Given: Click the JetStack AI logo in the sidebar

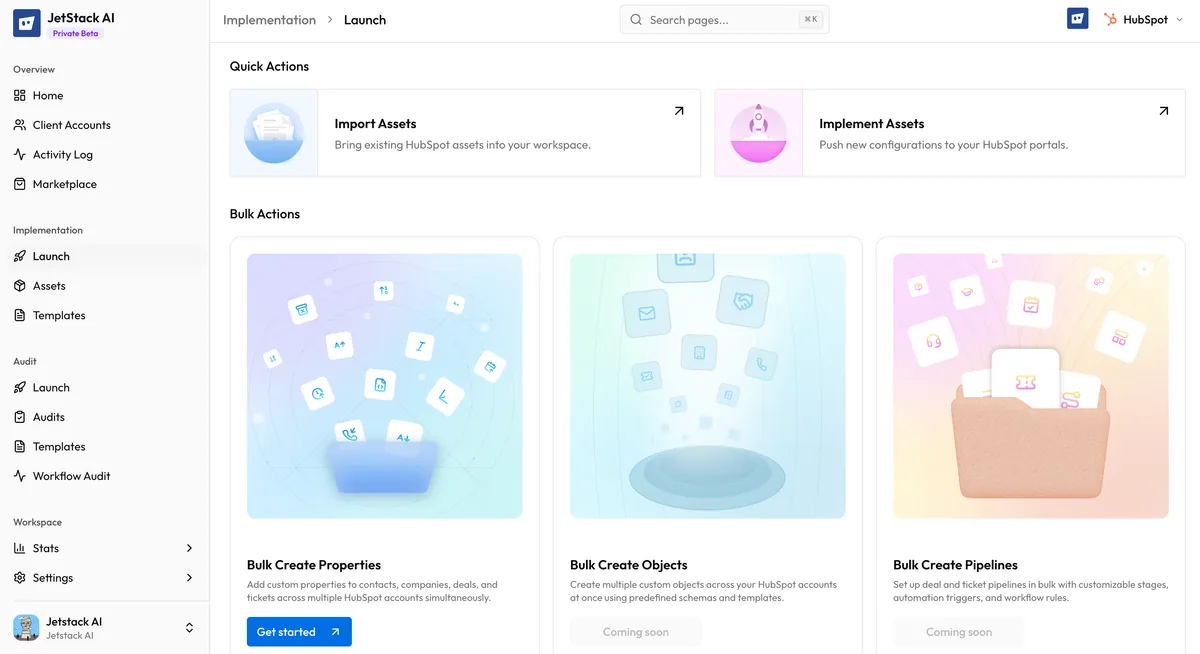Looking at the screenshot, I should (27, 22).
